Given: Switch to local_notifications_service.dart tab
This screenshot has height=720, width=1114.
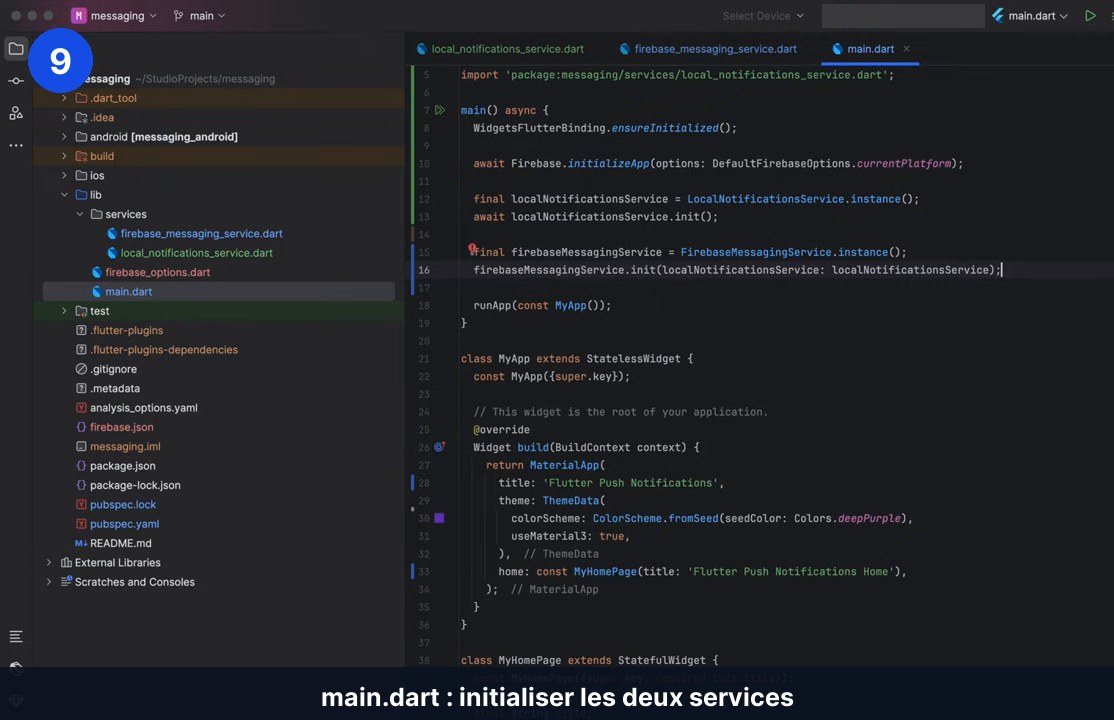Looking at the screenshot, I should coord(500,49).
